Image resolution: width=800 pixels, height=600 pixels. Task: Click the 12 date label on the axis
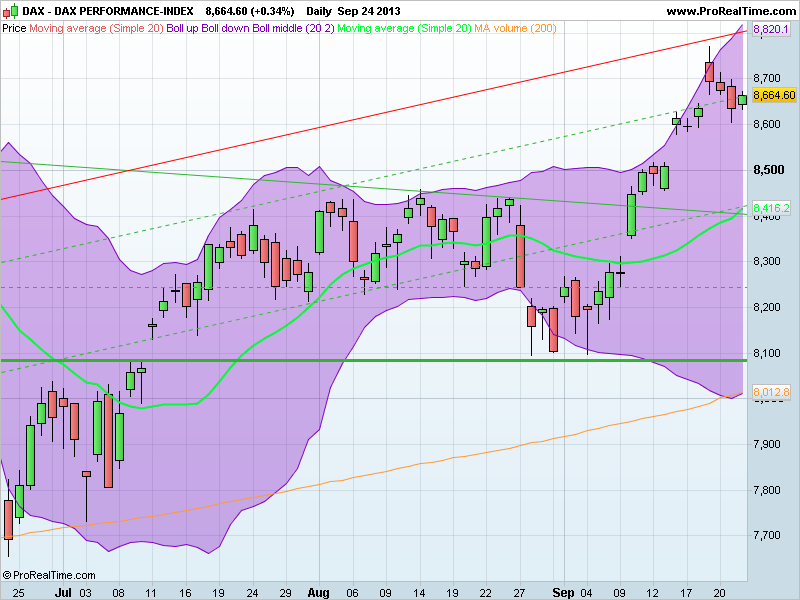(652, 593)
